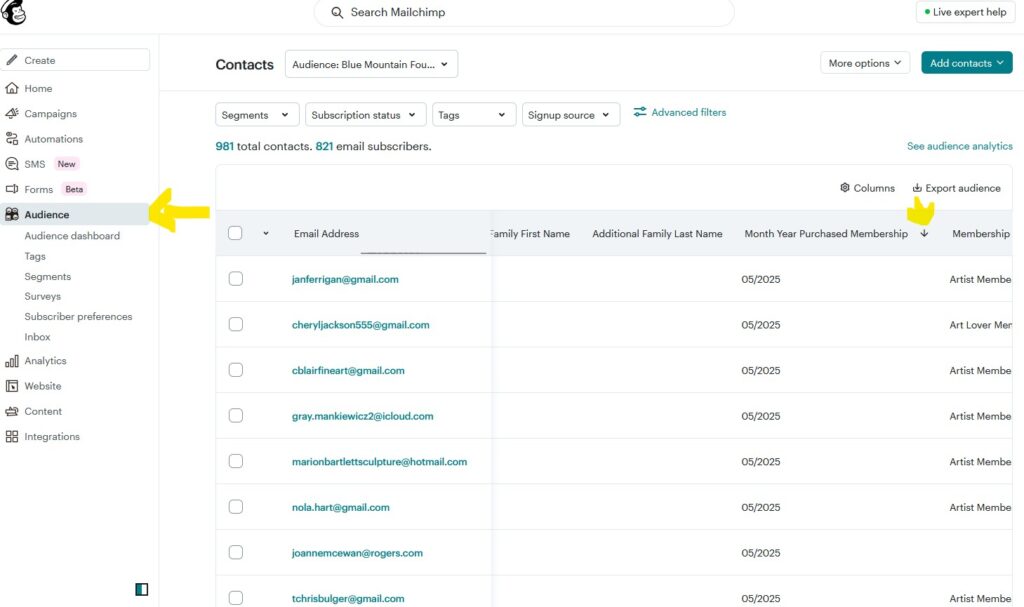The height and width of the screenshot is (607, 1024).
Task: Click into the Search Mailchimp field
Action: (524, 12)
